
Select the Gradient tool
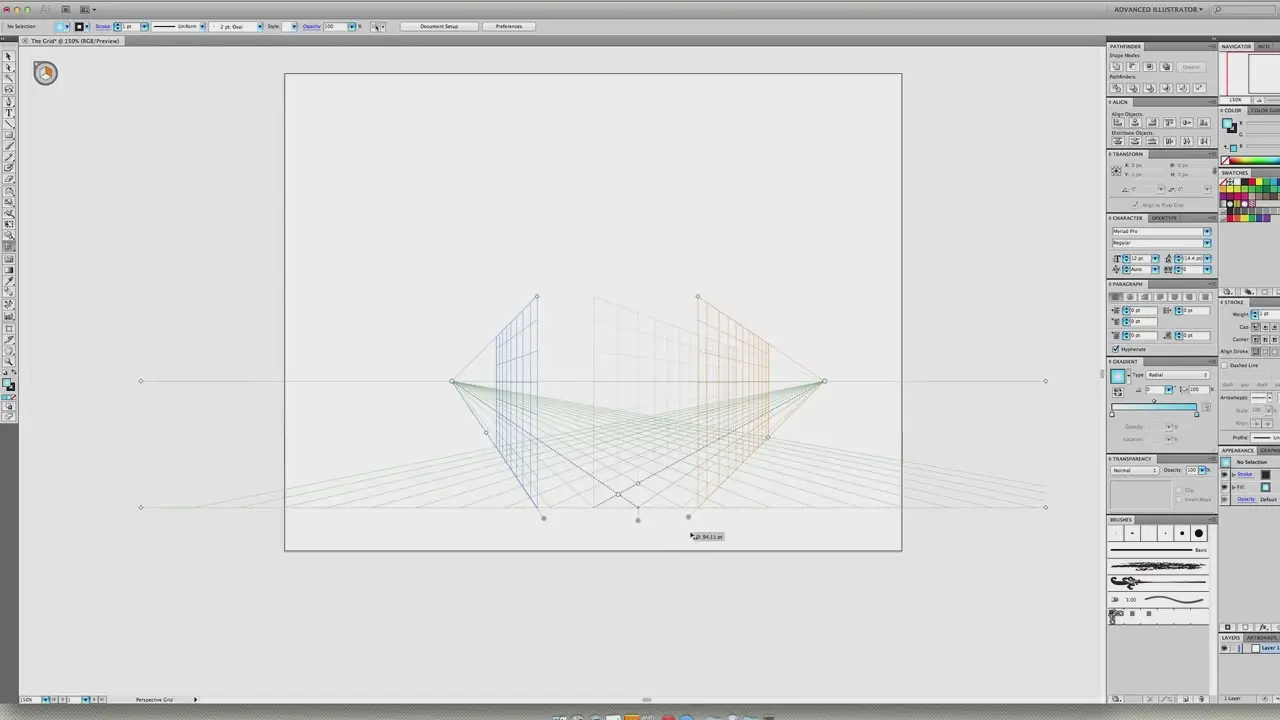click(9, 269)
